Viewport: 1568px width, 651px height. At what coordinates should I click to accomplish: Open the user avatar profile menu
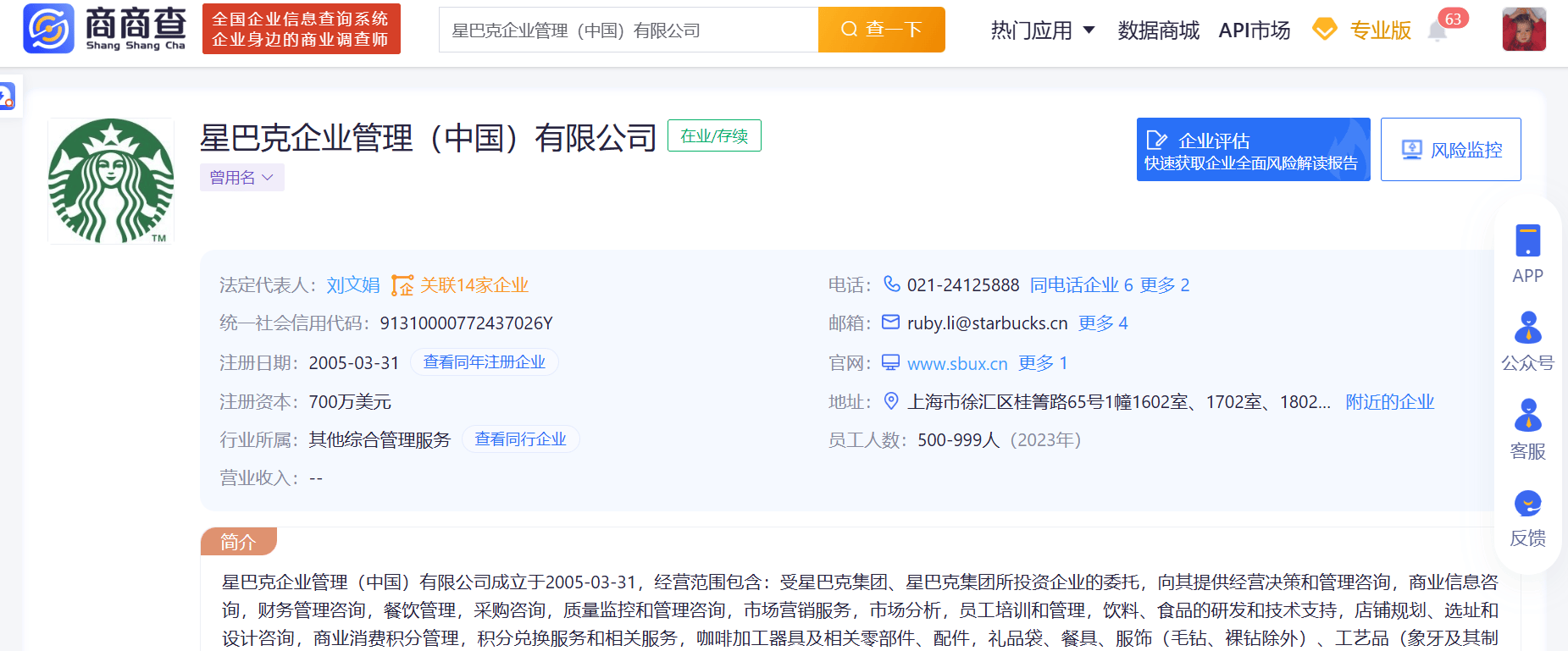point(1524,29)
